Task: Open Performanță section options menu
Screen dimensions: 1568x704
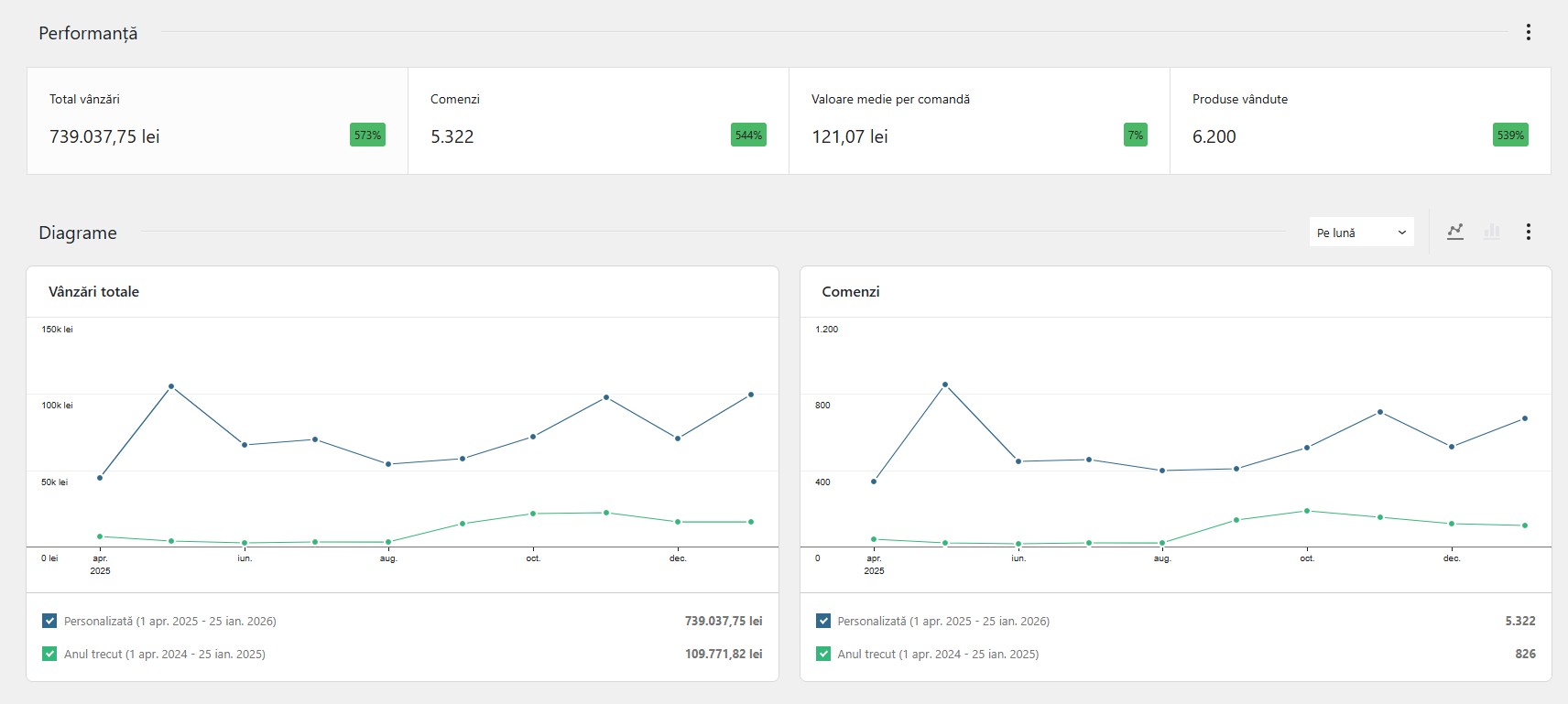Action: pos(1528,32)
